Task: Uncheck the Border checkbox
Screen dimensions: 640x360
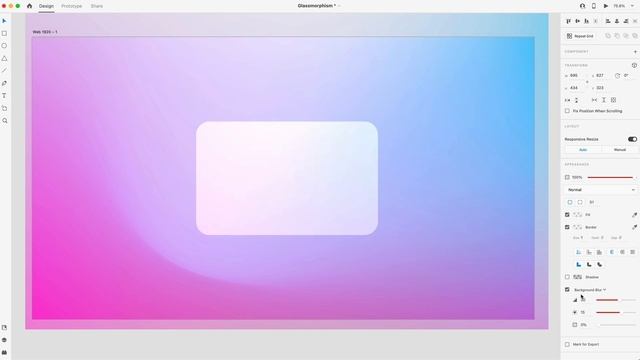Action: click(x=567, y=227)
